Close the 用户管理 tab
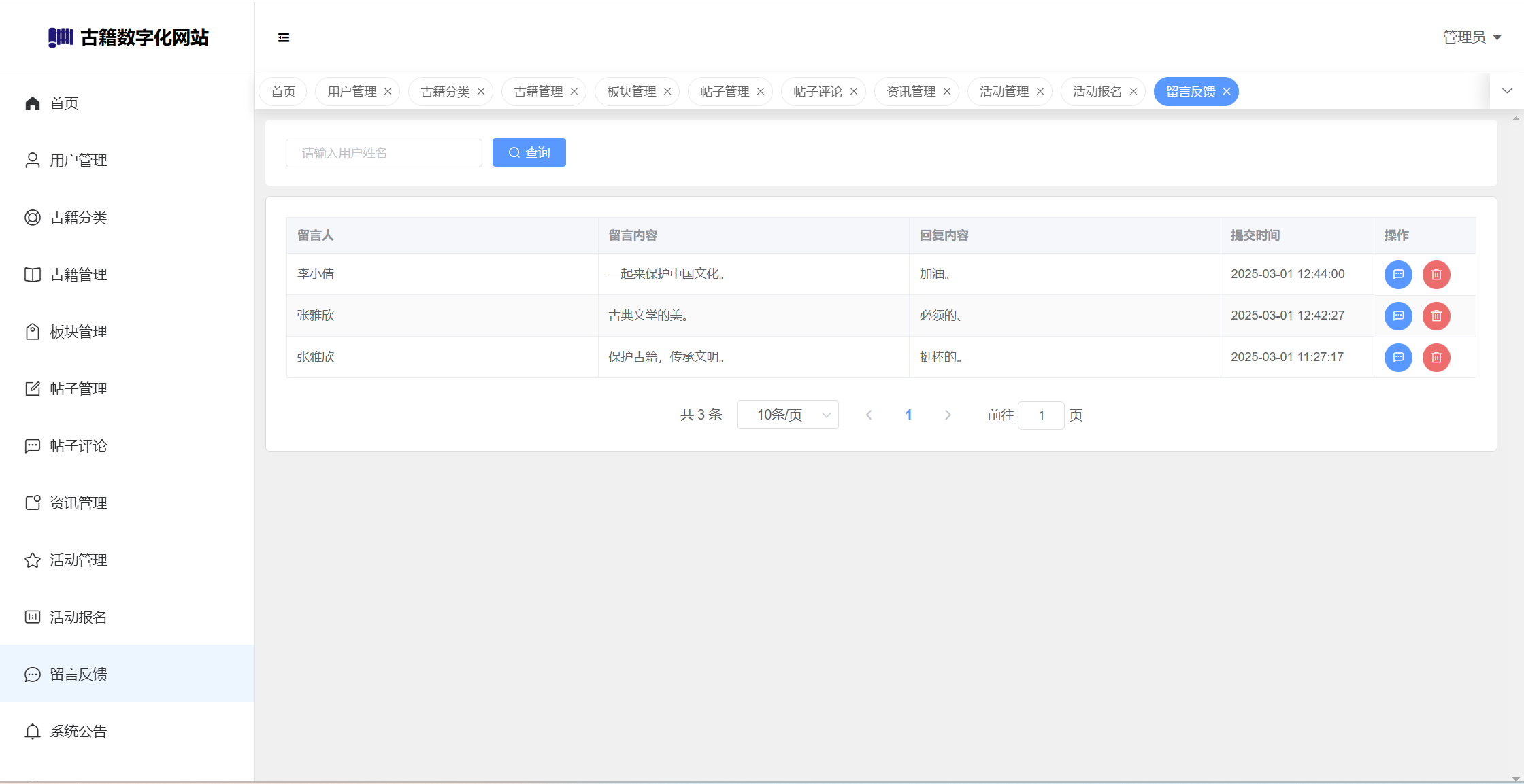The height and width of the screenshot is (784, 1524). pyautogui.click(x=388, y=92)
